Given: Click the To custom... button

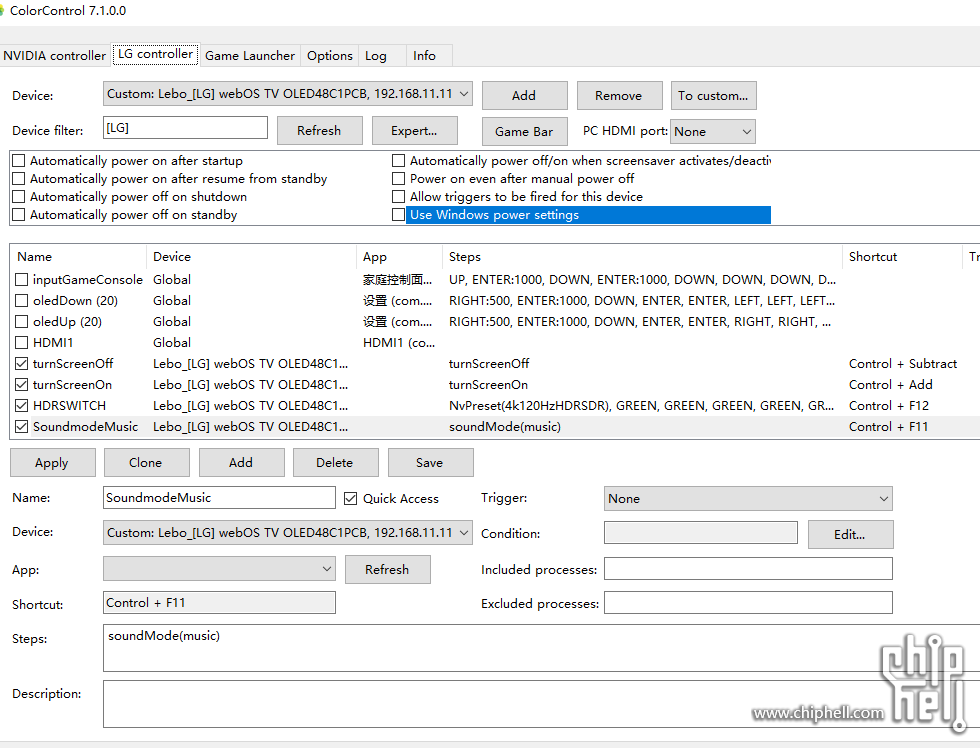Looking at the screenshot, I should [x=713, y=96].
